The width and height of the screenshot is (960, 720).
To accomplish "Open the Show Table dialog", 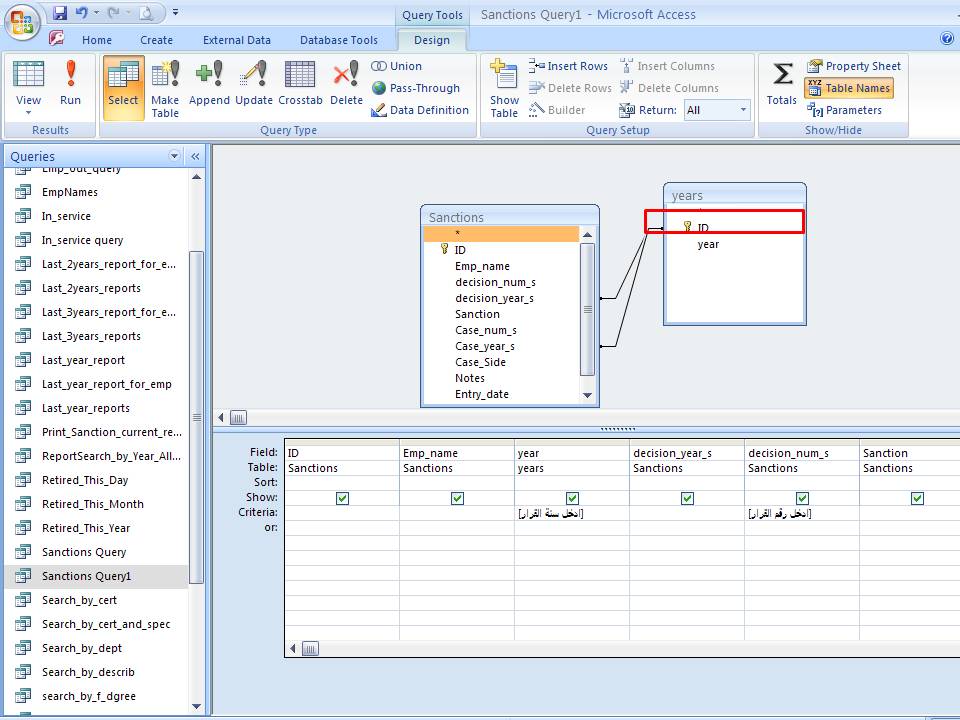I will point(504,88).
